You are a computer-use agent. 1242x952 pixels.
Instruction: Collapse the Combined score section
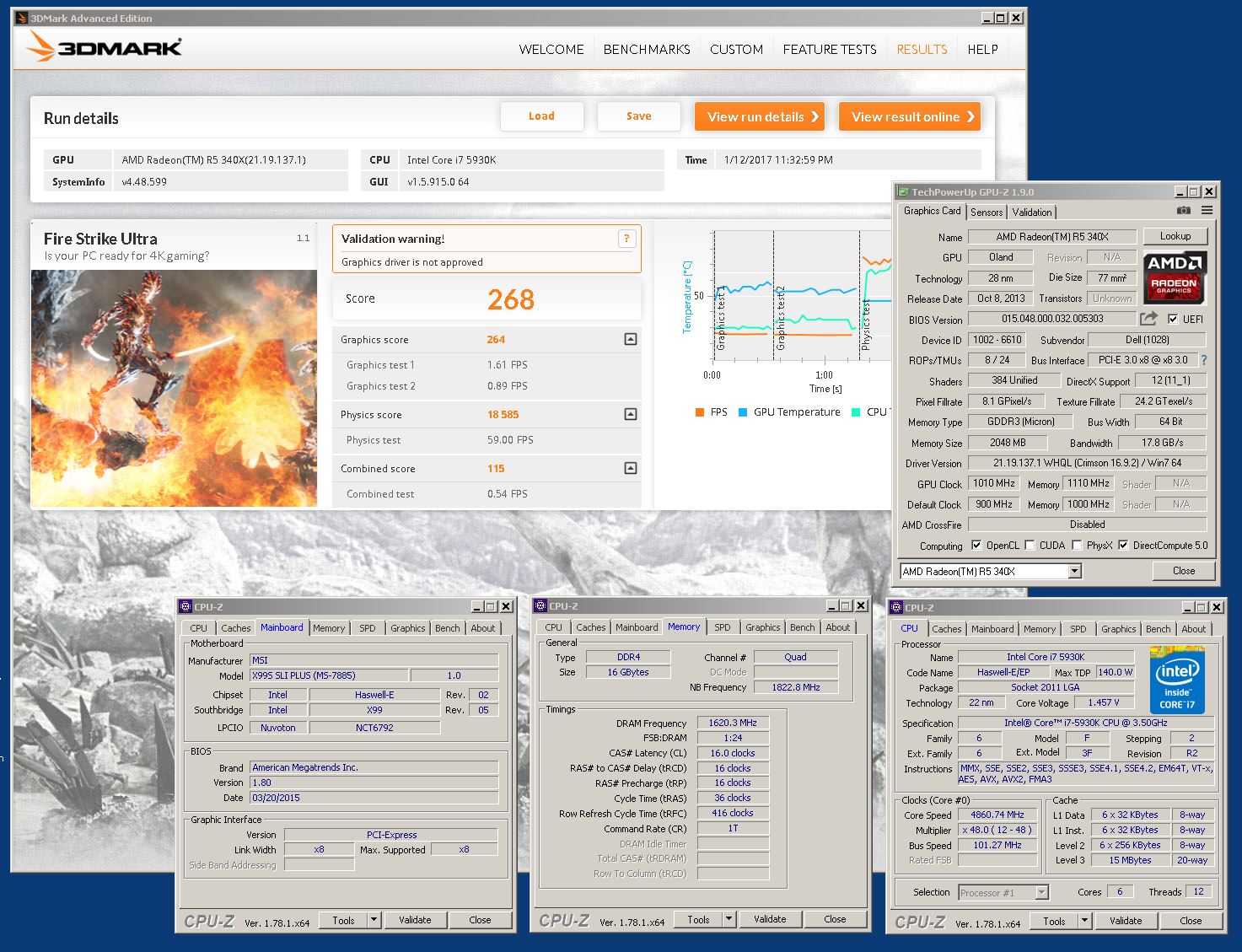point(631,468)
